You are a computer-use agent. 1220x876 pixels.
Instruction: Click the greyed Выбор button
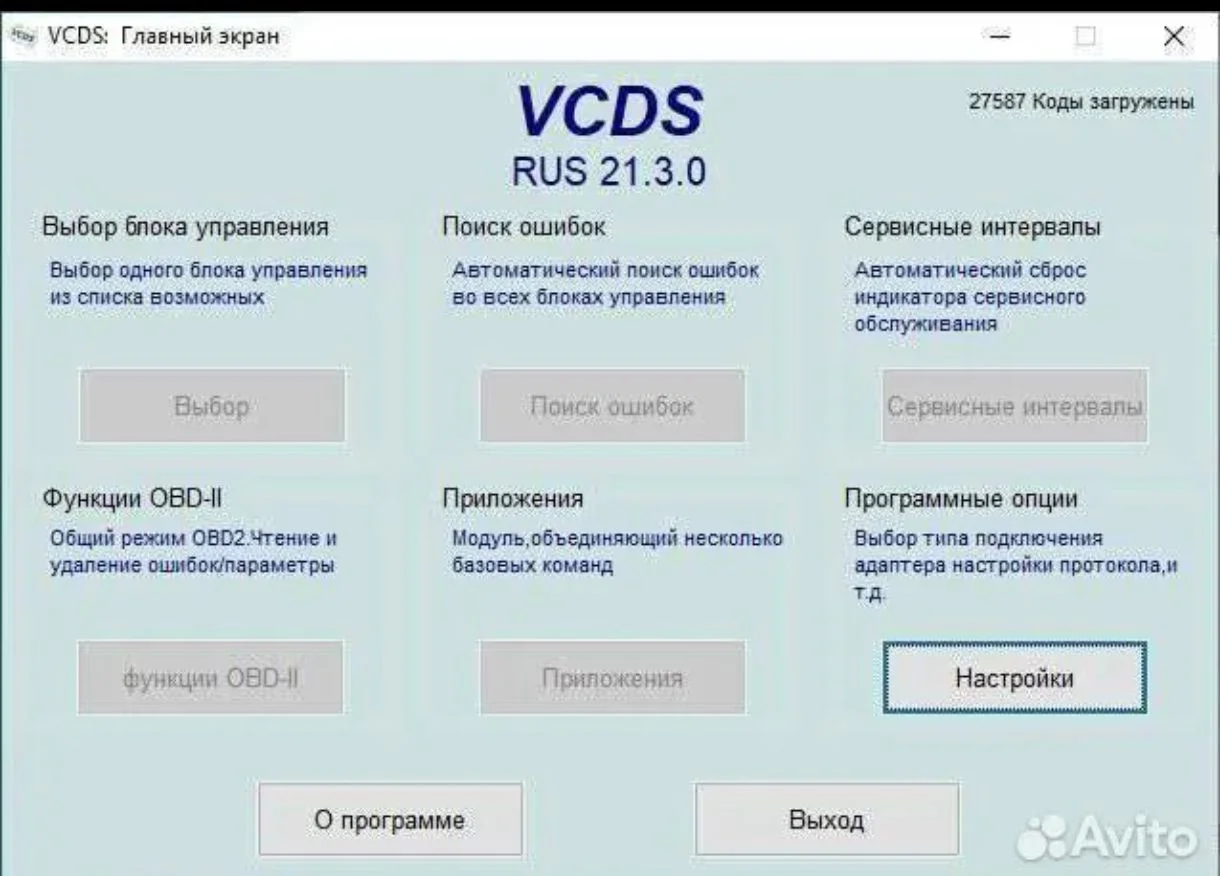click(212, 406)
